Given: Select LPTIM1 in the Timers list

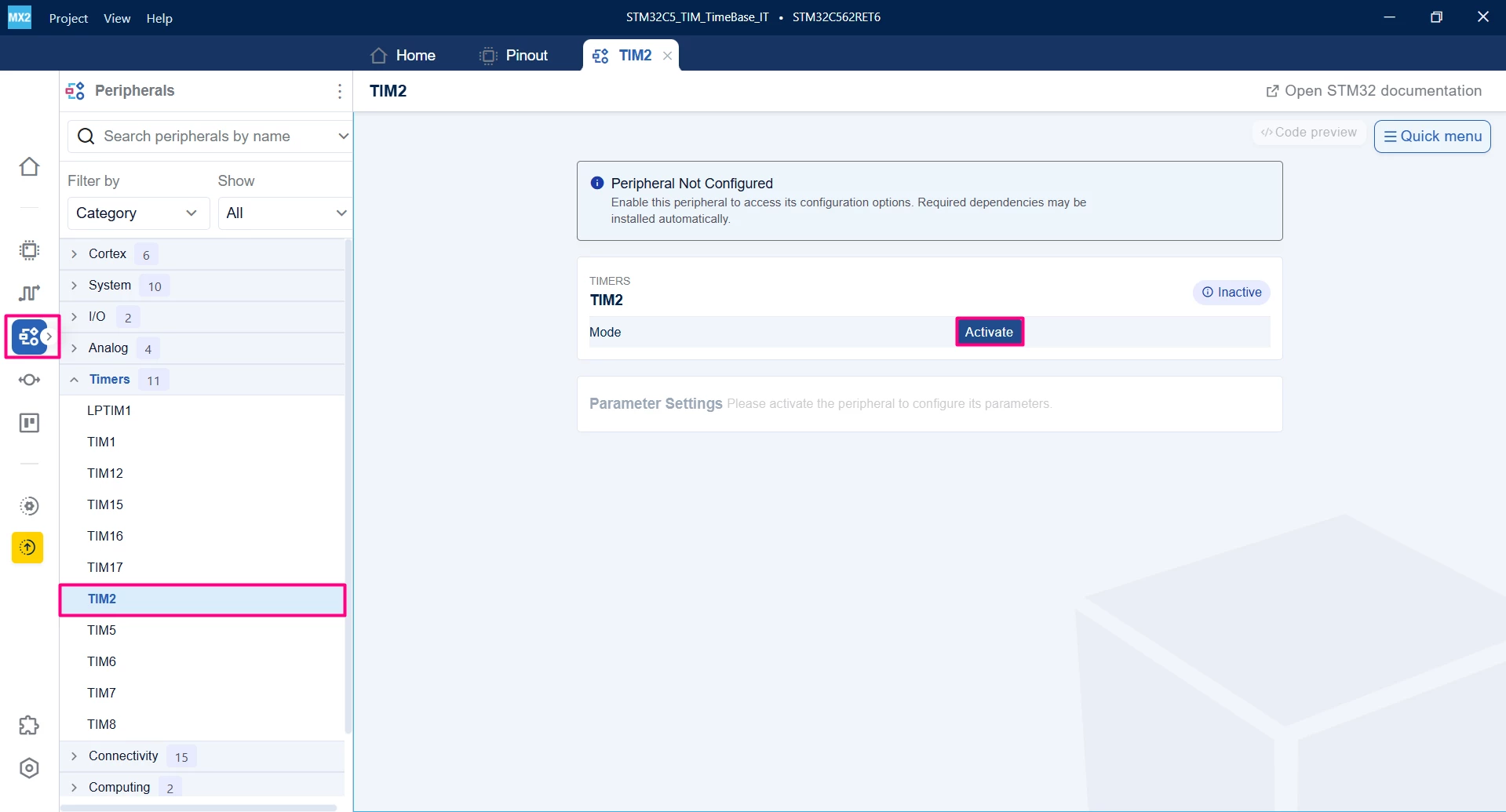Looking at the screenshot, I should 202,410.
